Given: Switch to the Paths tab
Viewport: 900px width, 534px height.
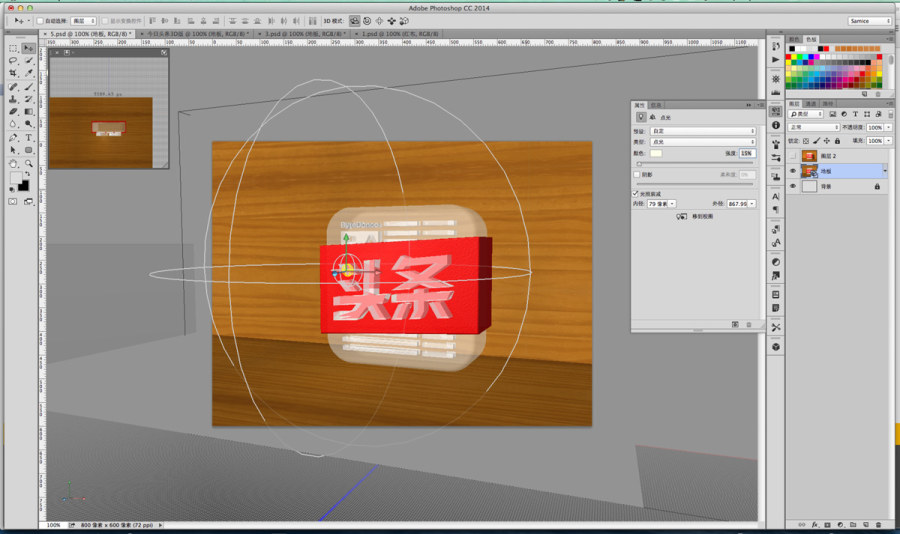Looking at the screenshot, I should (828, 104).
